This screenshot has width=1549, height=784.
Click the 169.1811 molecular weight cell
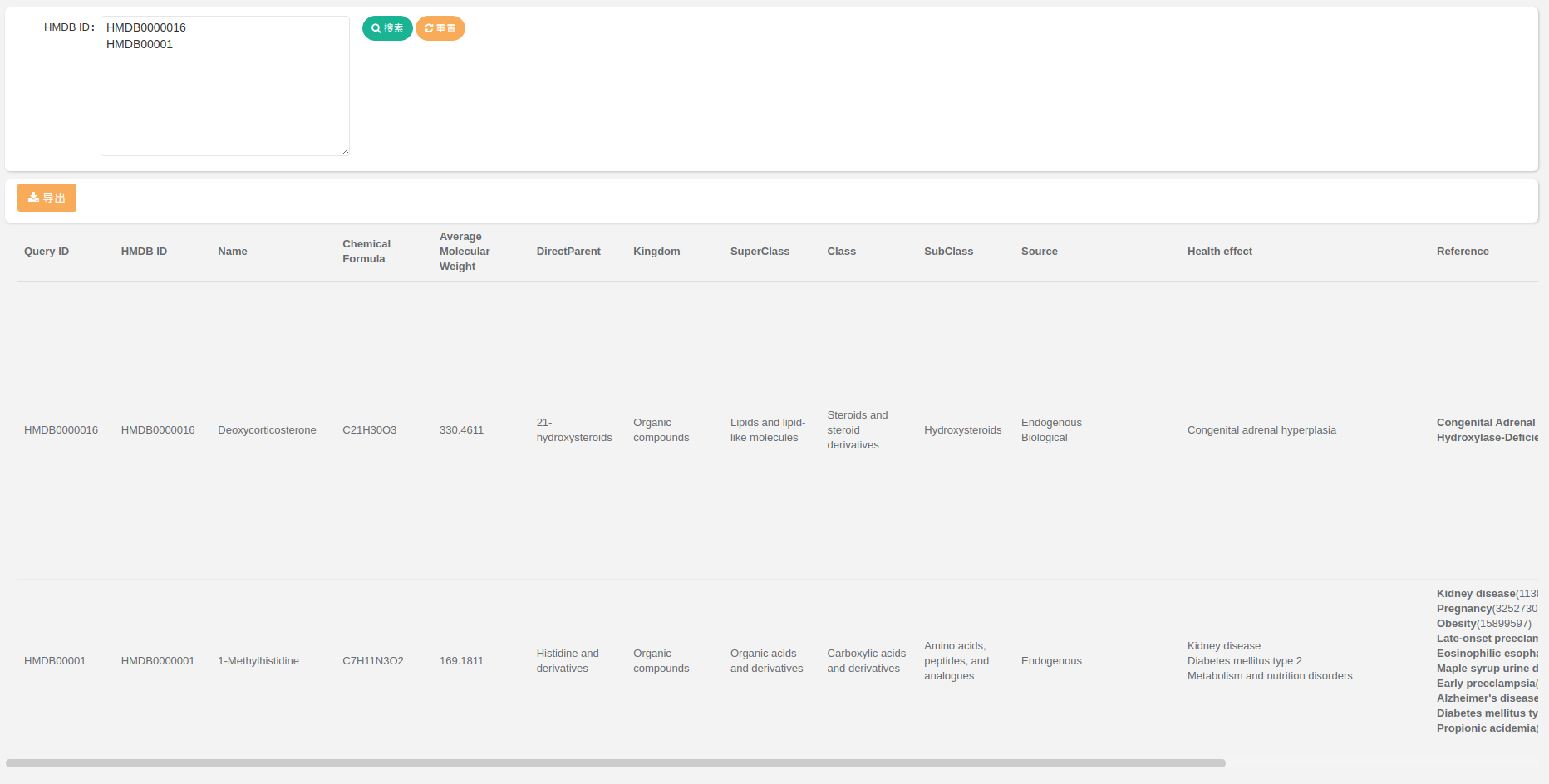(461, 661)
